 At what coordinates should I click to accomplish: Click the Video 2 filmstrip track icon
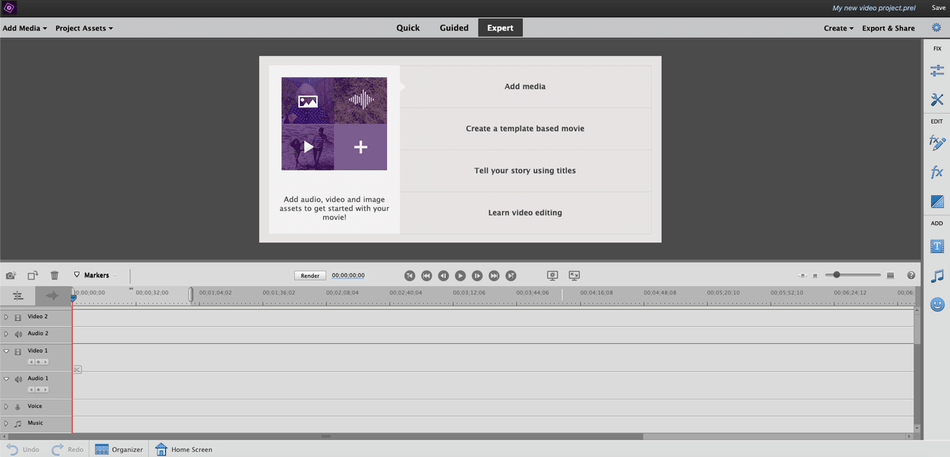click(18, 317)
